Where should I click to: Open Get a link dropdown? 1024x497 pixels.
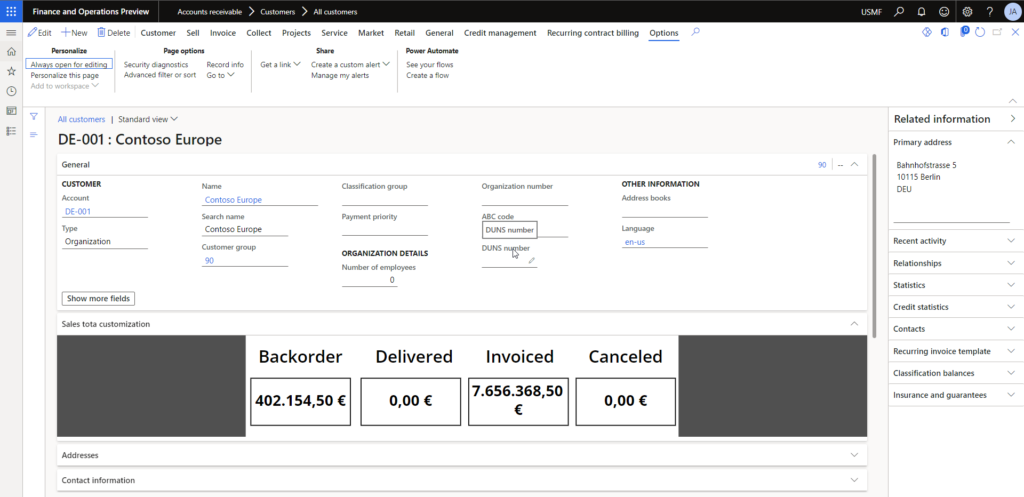pyautogui.click(x=280, y=65)
